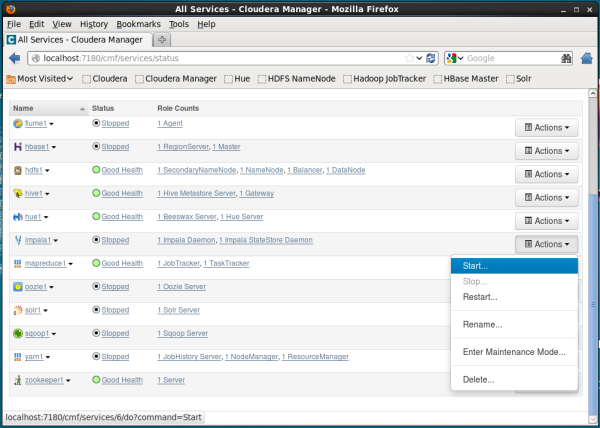Click the Firefox home icon
Screen dimensions: 600x428
pos(587,58)
